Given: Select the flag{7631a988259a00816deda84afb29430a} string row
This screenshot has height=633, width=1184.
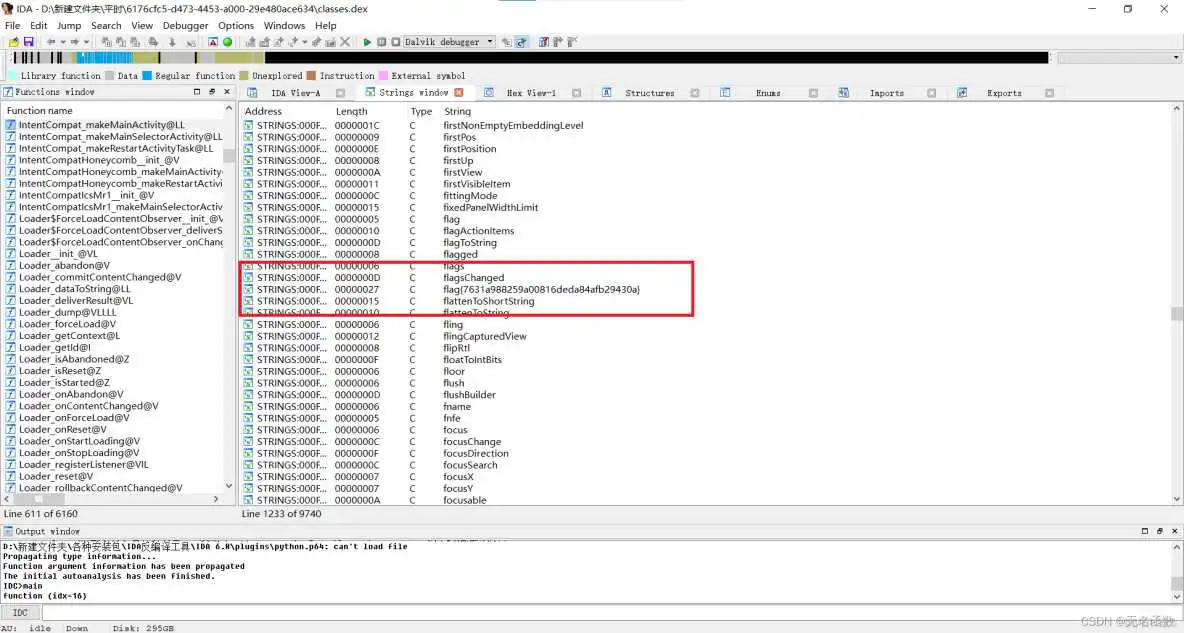Looking at the screenshot, I should (541, 290).
